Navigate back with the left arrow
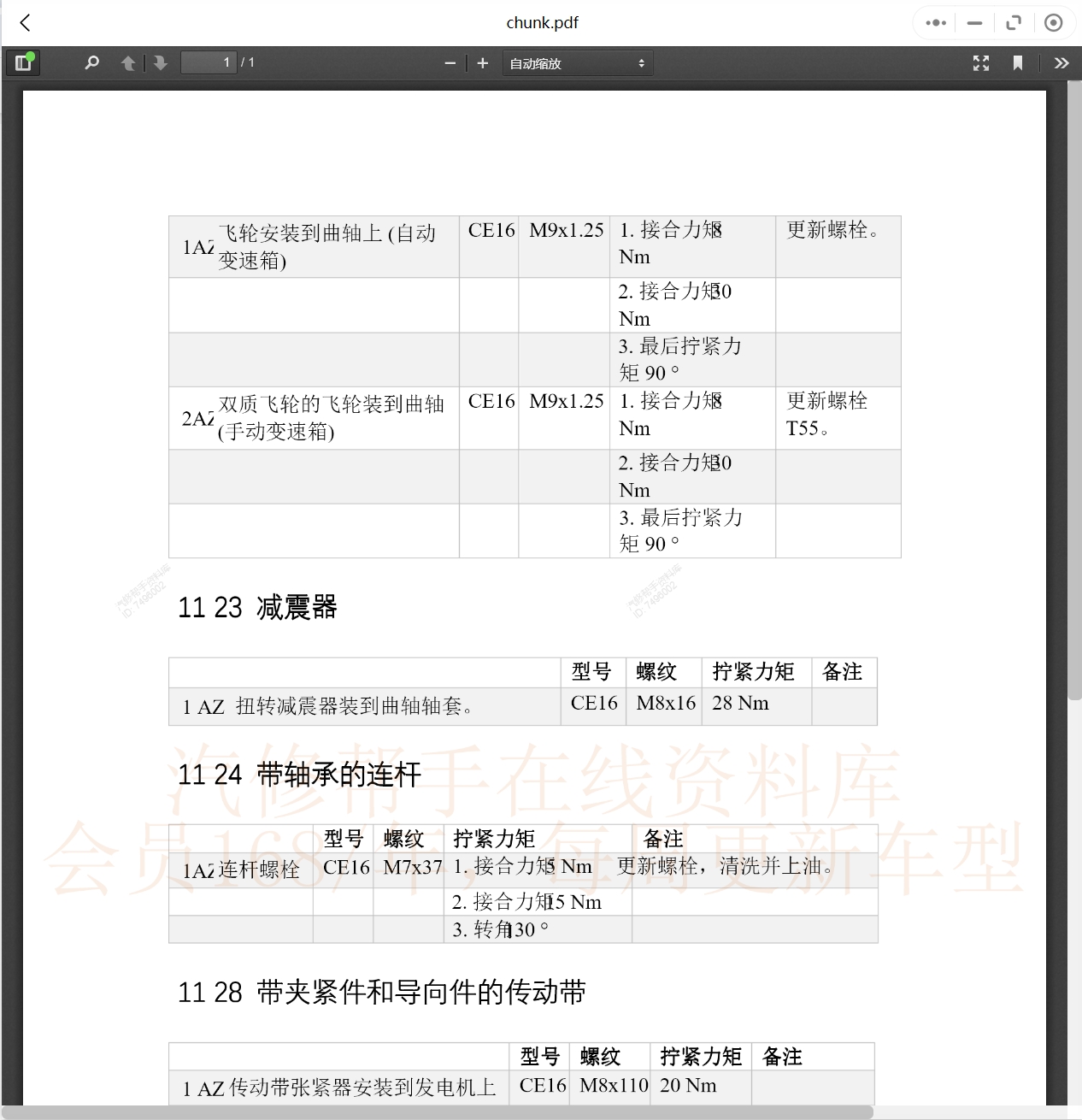Viewport: 1082px width, 1120px height. point(26,23)
